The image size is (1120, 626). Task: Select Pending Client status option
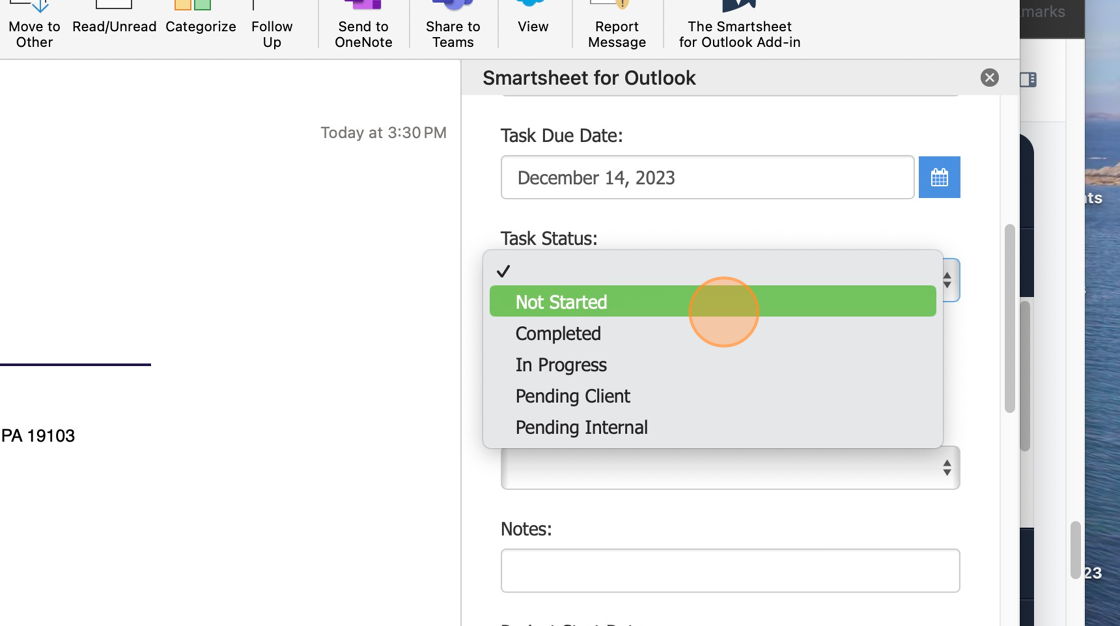pyautogui.click(x=713, y=396)
